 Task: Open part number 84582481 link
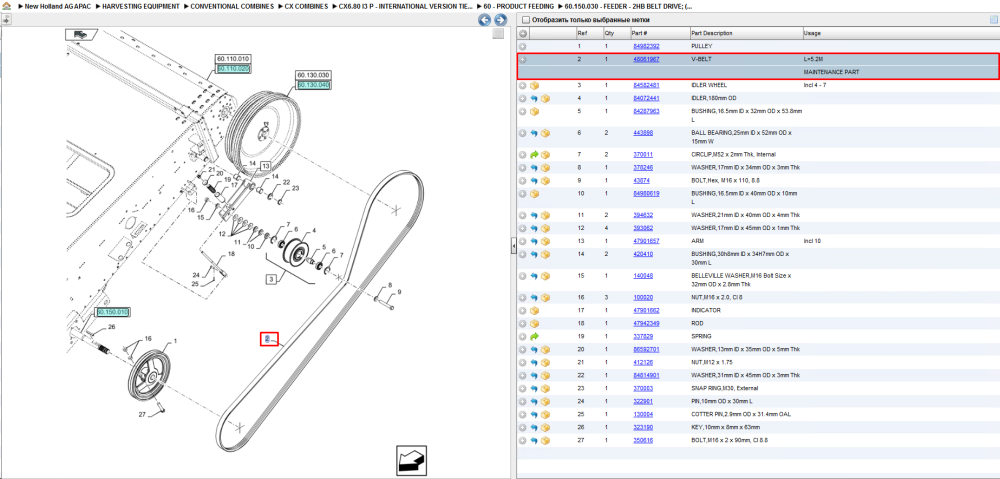pos(646,85)
